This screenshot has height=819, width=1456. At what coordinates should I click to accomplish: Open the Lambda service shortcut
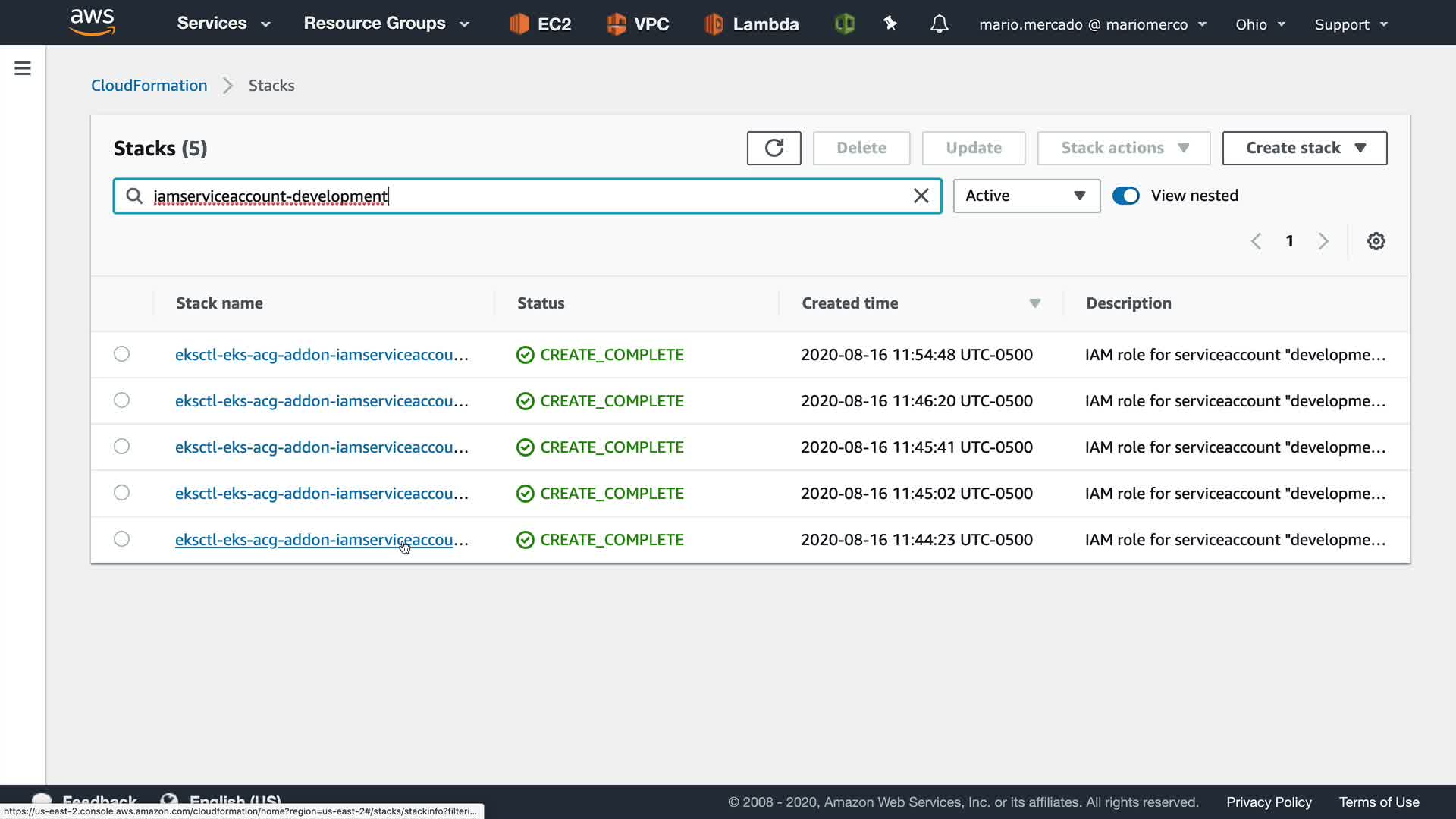(751, 24)
